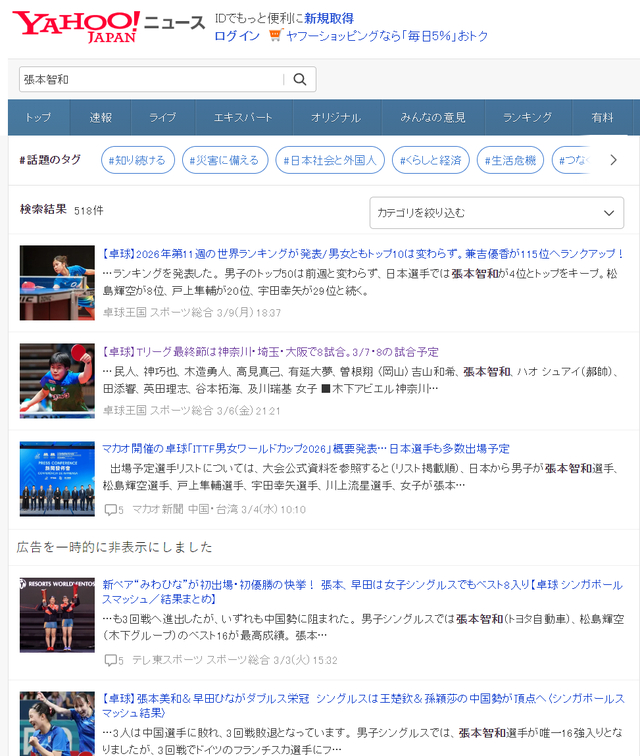640x756 pixels.
Task: Open the カテゴリを絞り込む dropdown
Action: pyautogui.click(x=496, y=213)
